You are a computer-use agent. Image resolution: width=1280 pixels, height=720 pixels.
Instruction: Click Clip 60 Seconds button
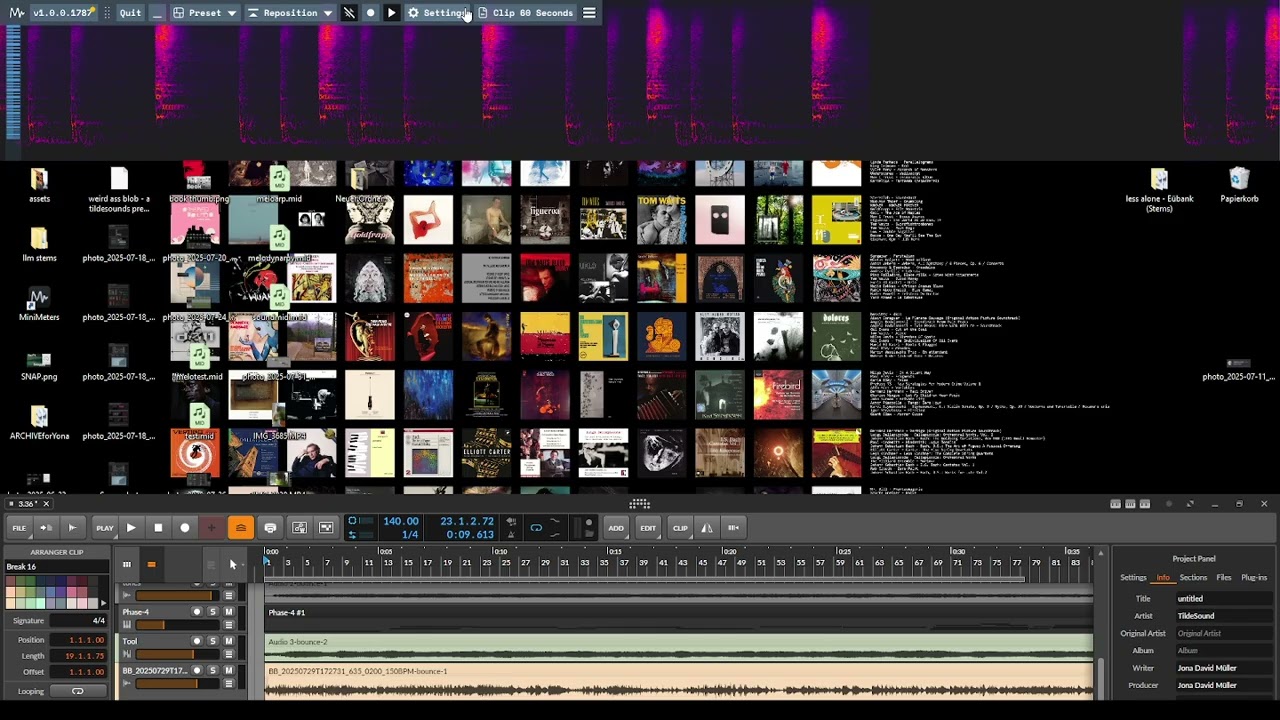click(526, 13)
